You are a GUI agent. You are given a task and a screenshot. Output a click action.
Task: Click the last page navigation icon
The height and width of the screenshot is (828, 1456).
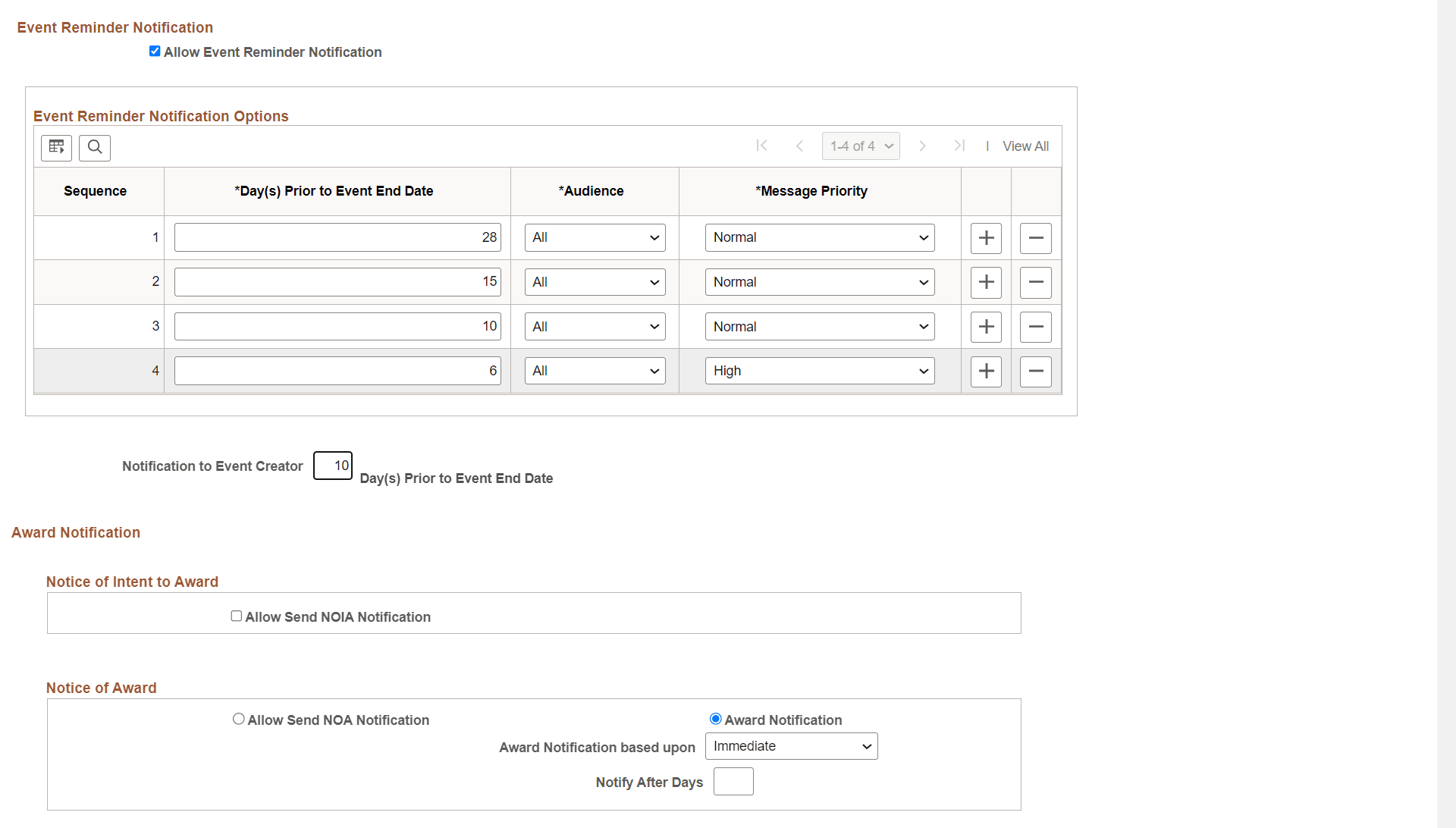[x=959, y=146]
